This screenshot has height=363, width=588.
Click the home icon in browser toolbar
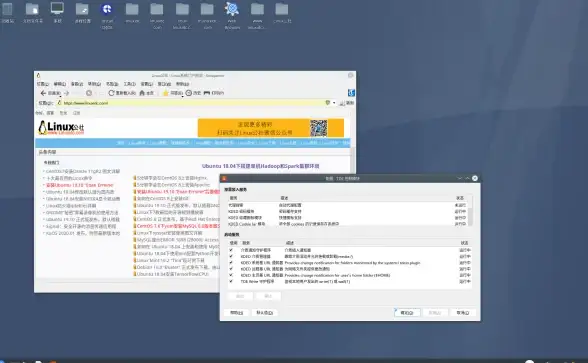click(x=142, y=93)
